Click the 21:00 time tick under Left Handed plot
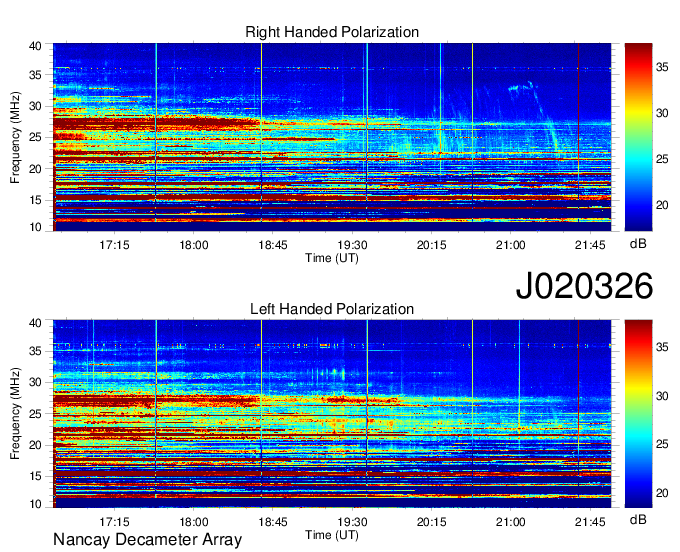The height and width of the screenshot is (552, 680). point(510,522)
